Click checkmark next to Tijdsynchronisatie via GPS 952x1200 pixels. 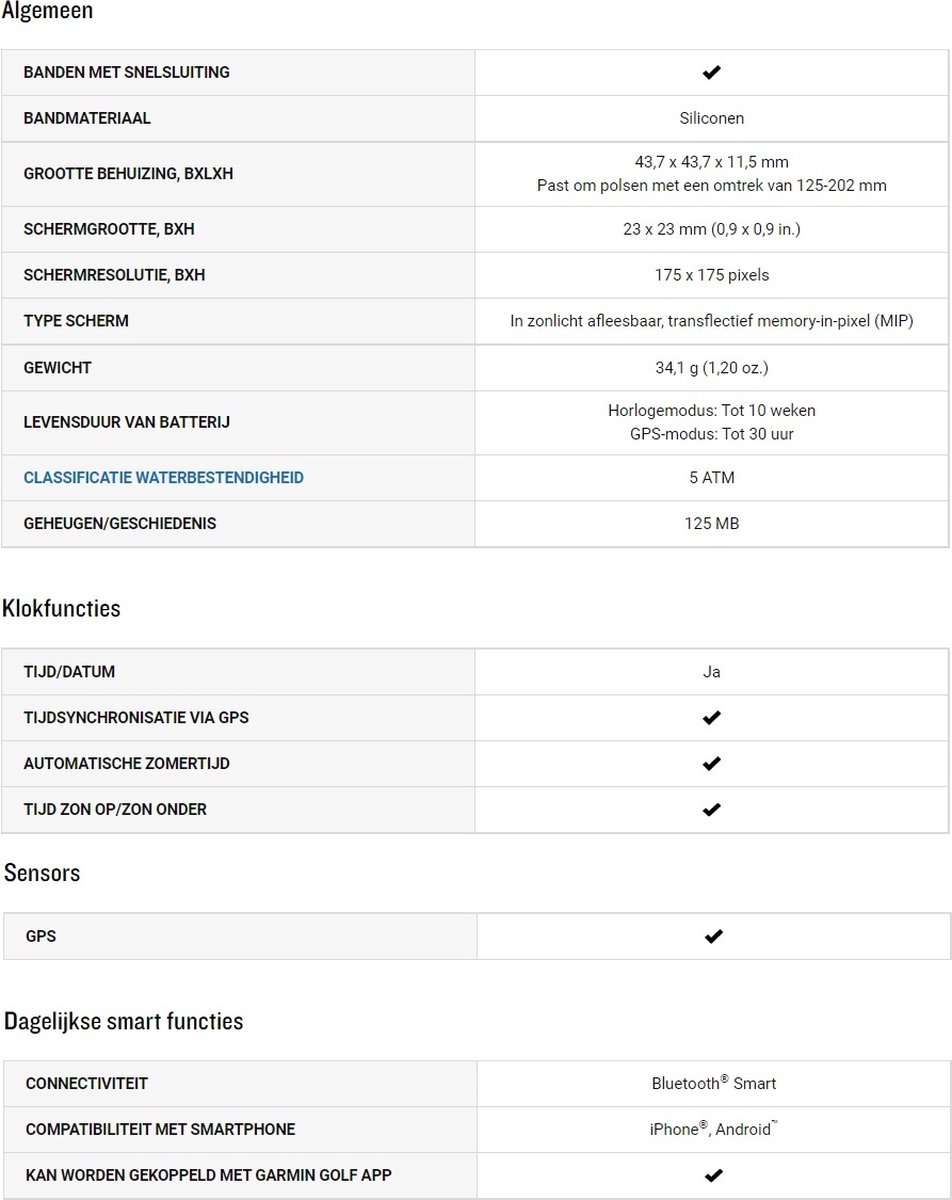click(712, 718)
